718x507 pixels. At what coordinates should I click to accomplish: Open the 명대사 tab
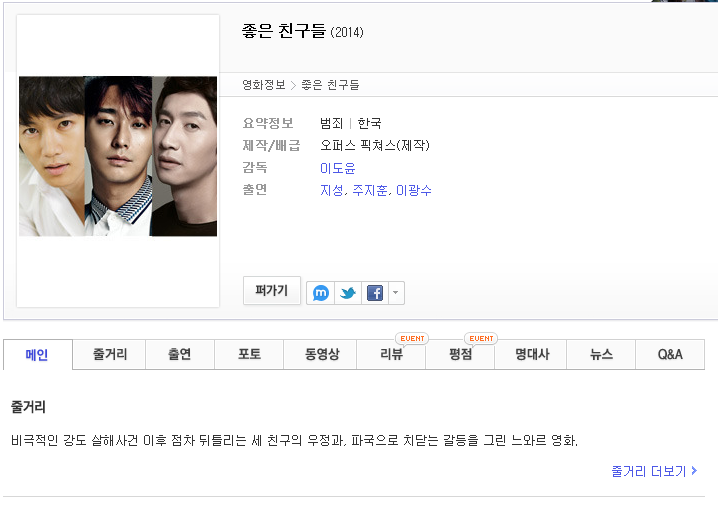531,354
